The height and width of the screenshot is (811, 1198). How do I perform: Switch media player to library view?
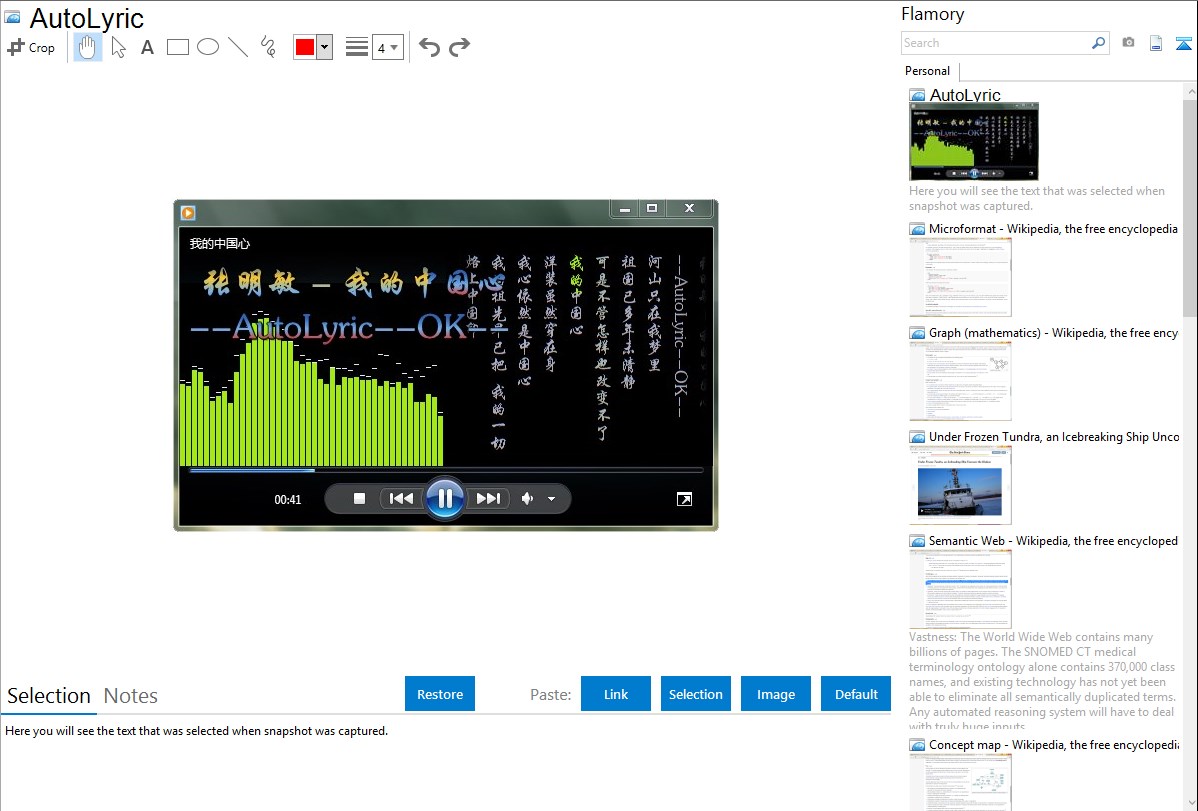pyautogui.click(x=685, y=499)
